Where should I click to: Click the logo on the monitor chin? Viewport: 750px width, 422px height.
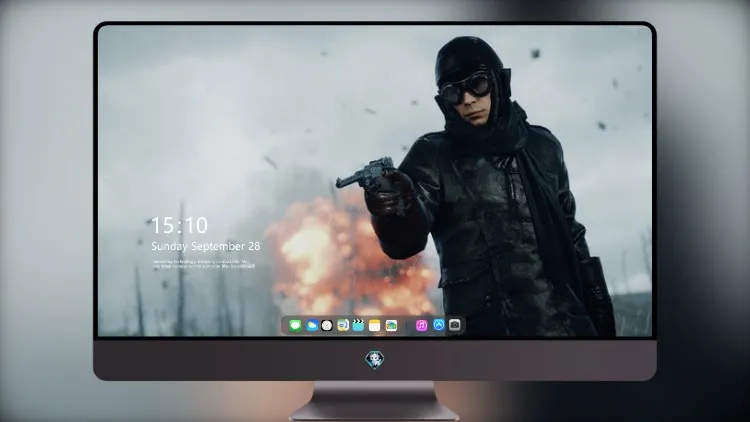[375, 360]
